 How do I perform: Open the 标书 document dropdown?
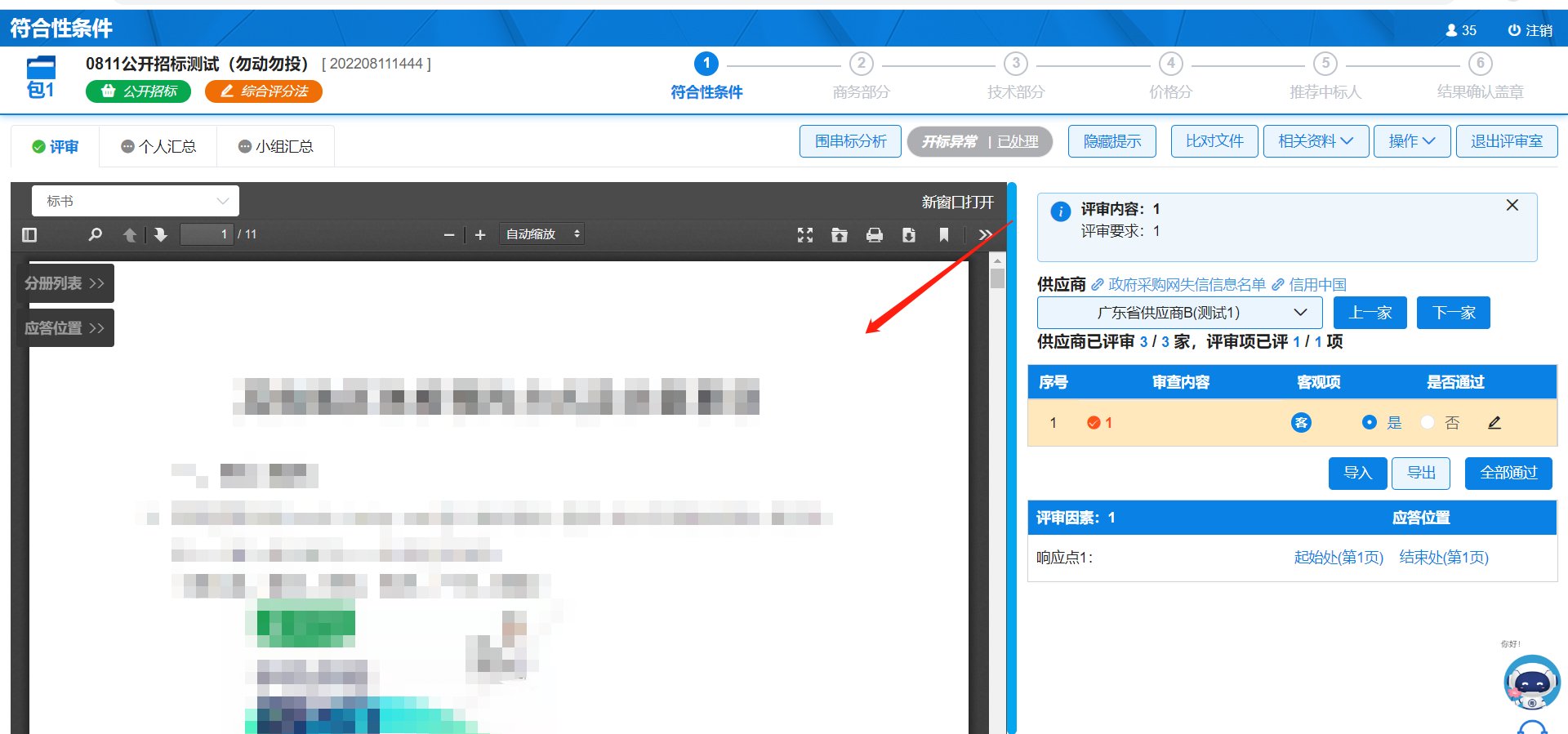[136, 201]
